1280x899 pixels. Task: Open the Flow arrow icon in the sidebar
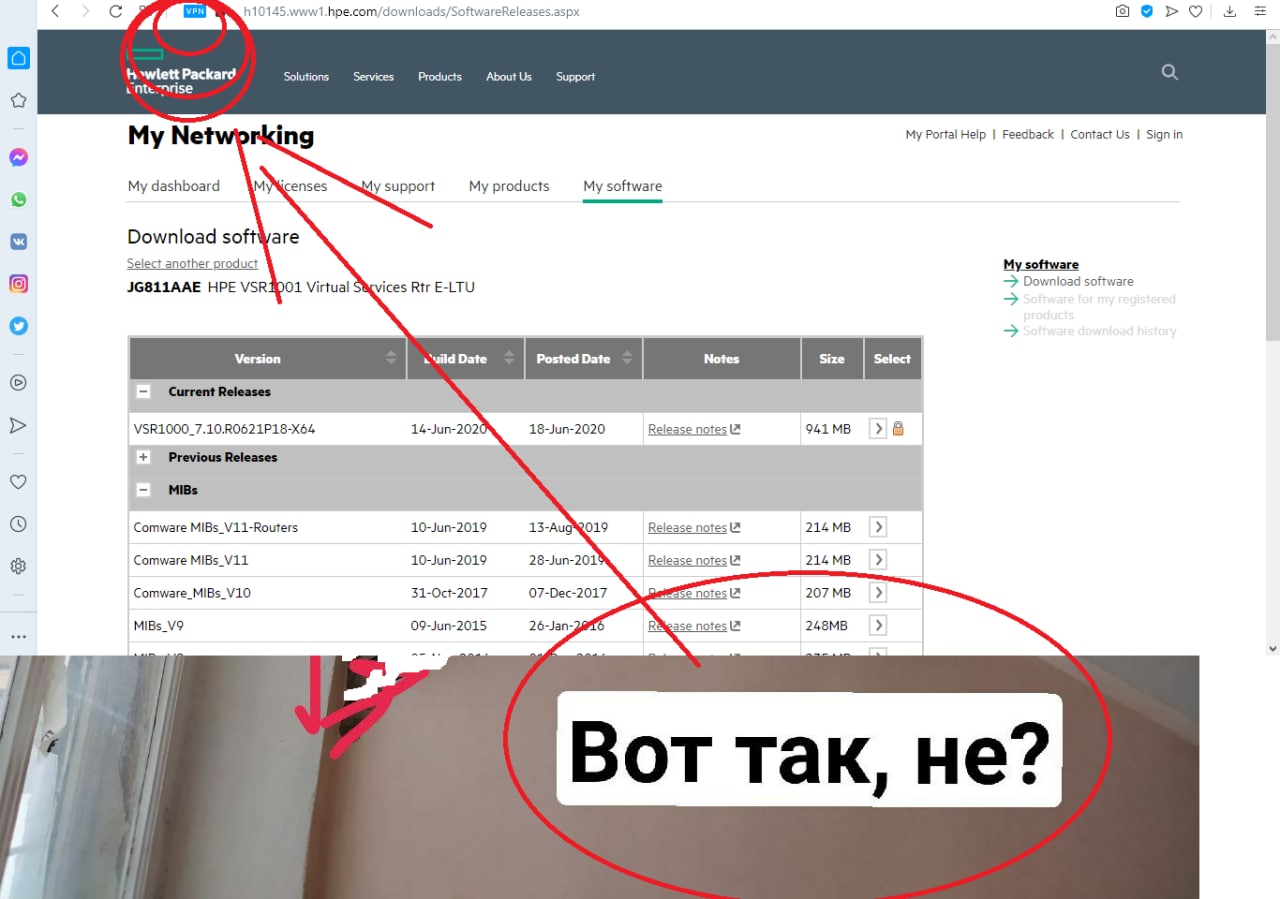point(18,425)
